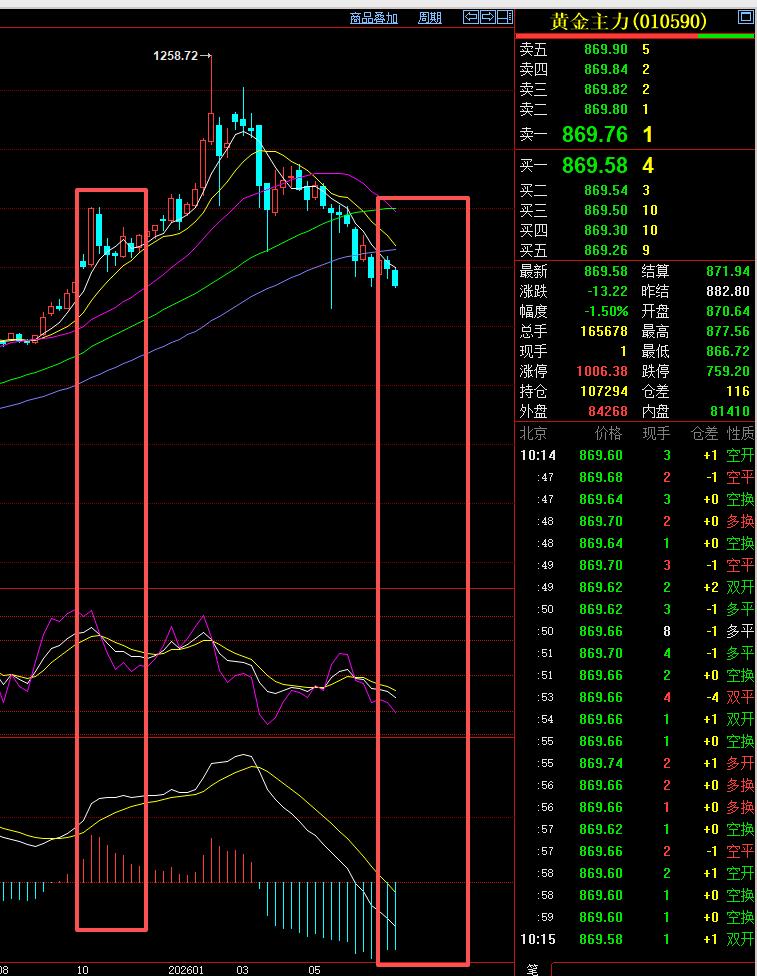Click the 买一 price 869.58
The image size is (757, 976).
pos(595,166)
